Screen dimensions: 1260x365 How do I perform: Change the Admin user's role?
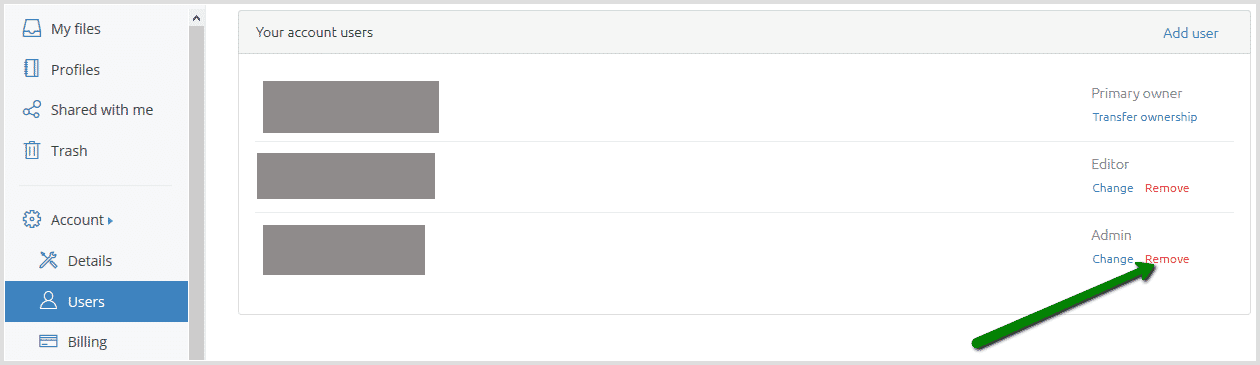(1112, 259)
